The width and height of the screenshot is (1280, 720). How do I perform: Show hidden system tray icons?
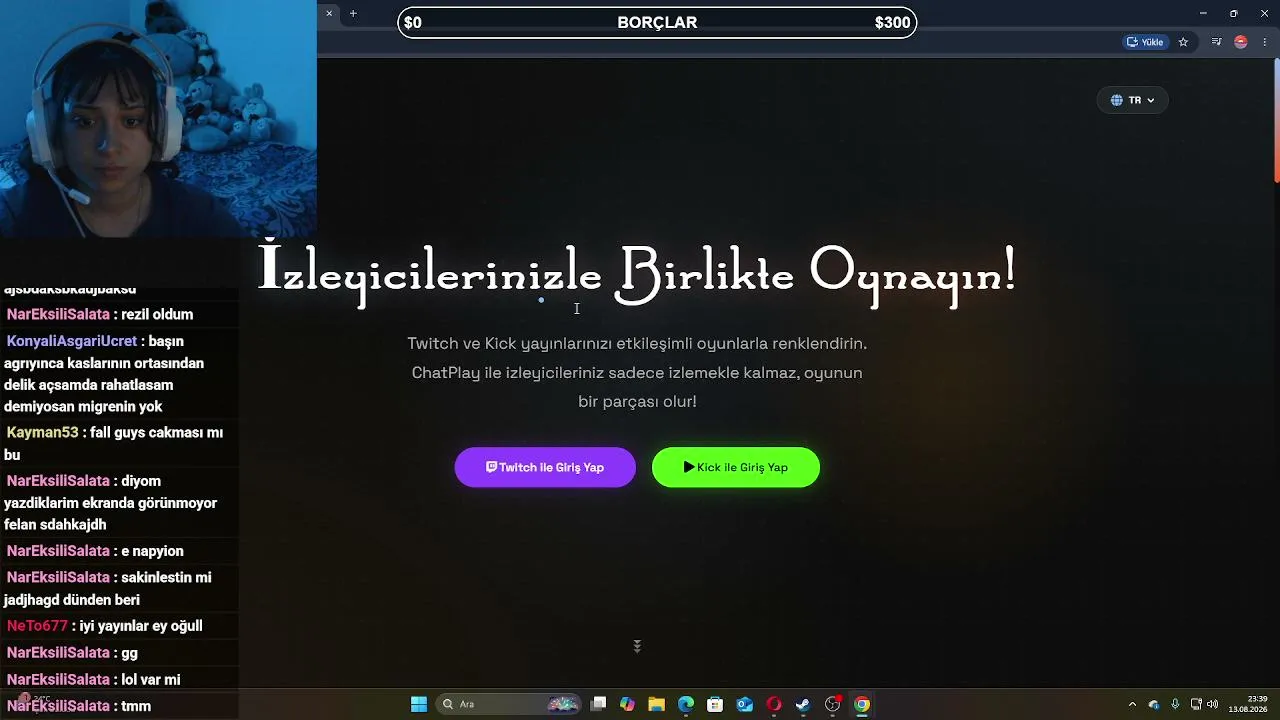[x=1132, y=704]
